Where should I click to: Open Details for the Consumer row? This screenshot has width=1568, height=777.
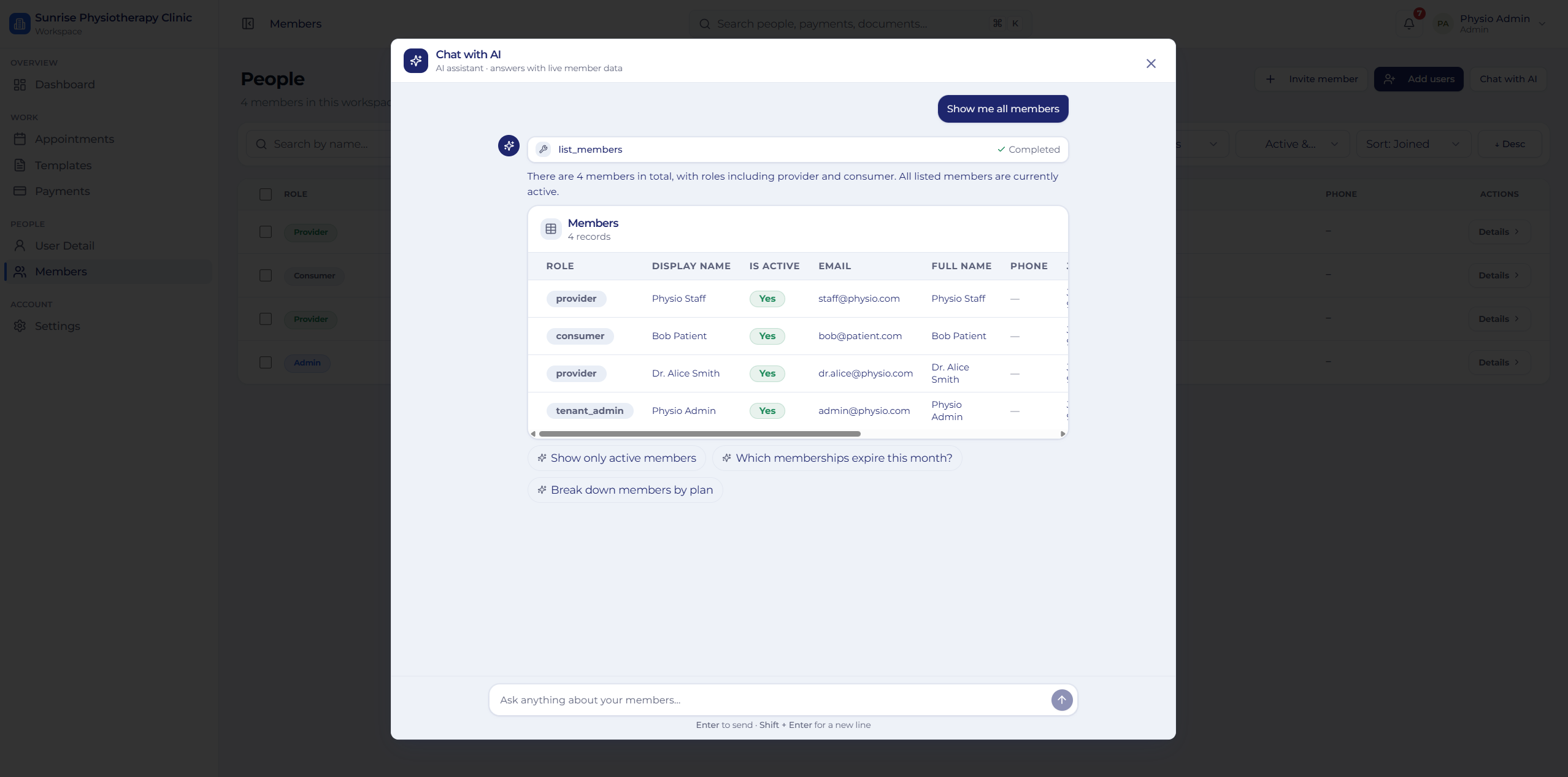click(x=1499, y=275)
